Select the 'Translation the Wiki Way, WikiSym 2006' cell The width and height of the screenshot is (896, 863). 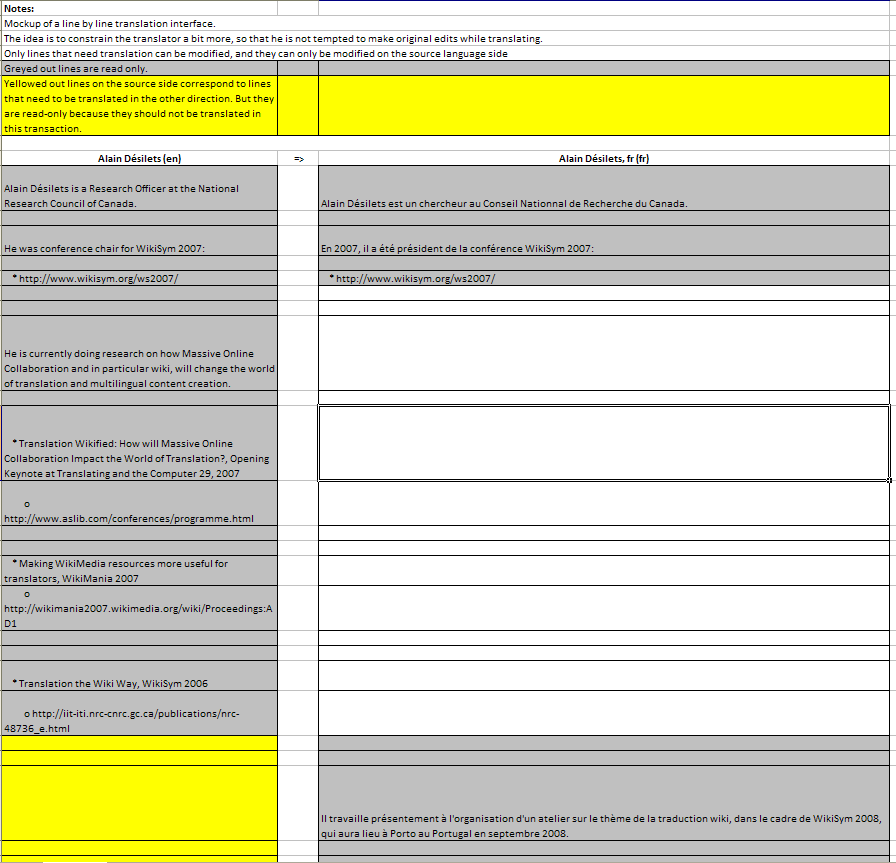139,676
